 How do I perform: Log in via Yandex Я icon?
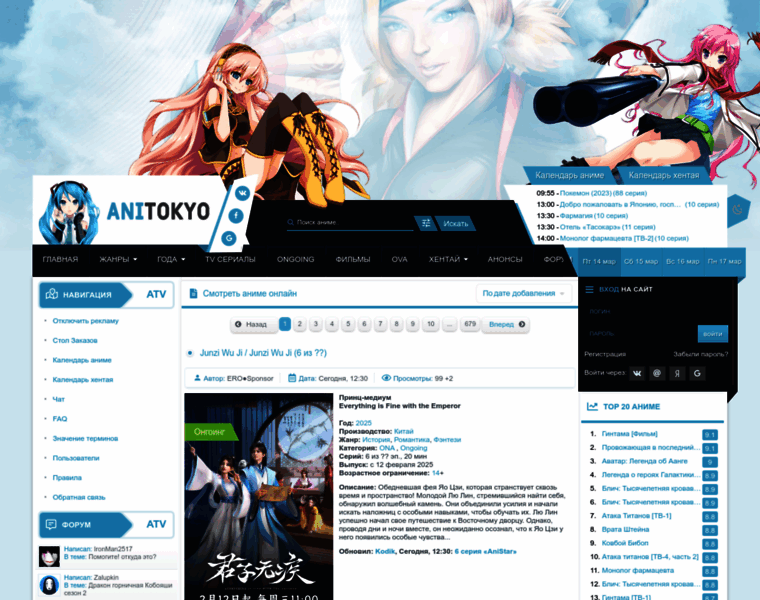[677, 373]
